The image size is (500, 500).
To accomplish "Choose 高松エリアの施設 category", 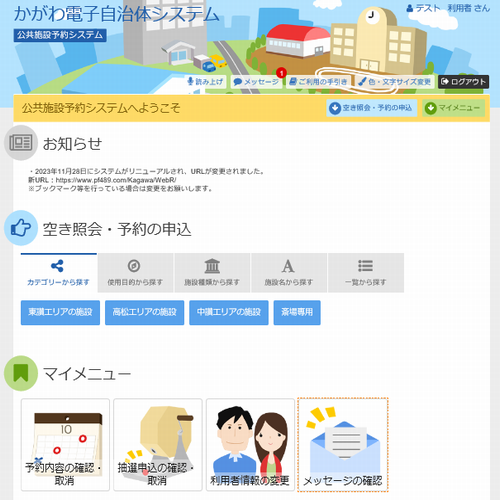I will (145, 312).
